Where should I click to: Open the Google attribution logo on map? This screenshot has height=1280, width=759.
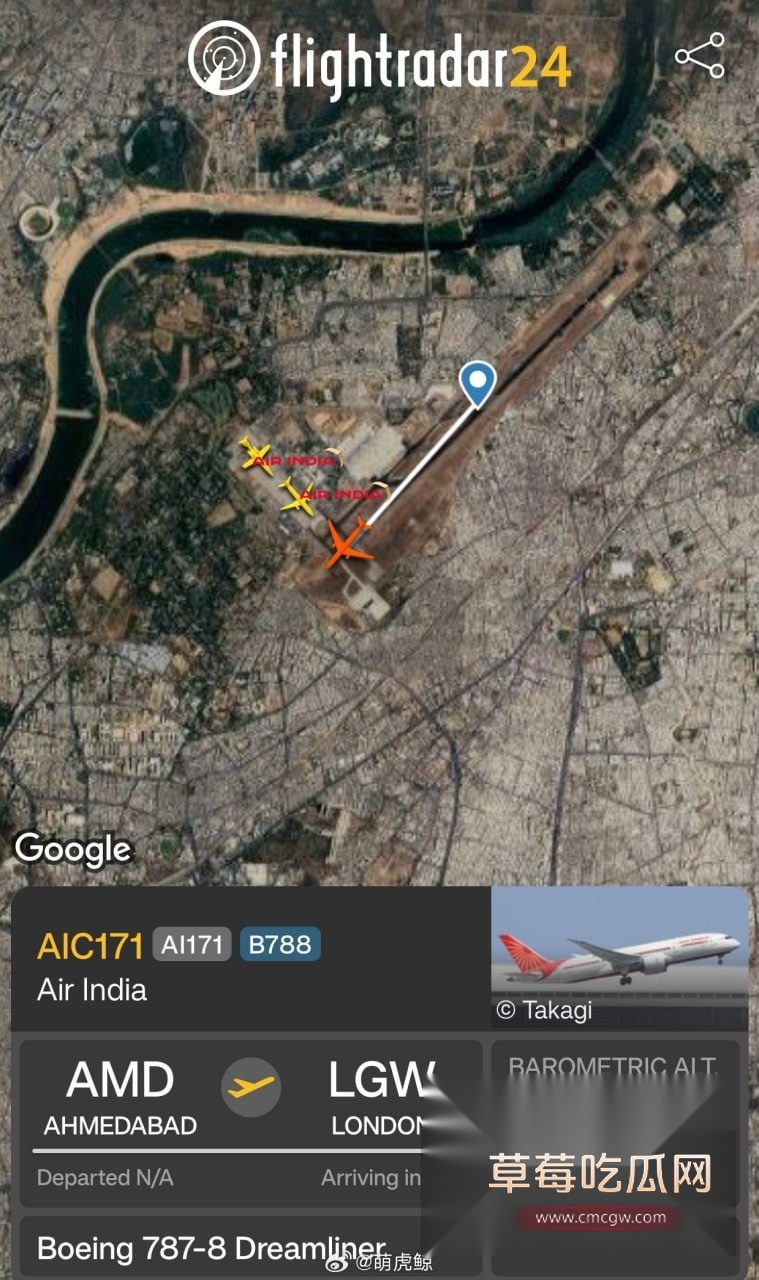(73, 850)
